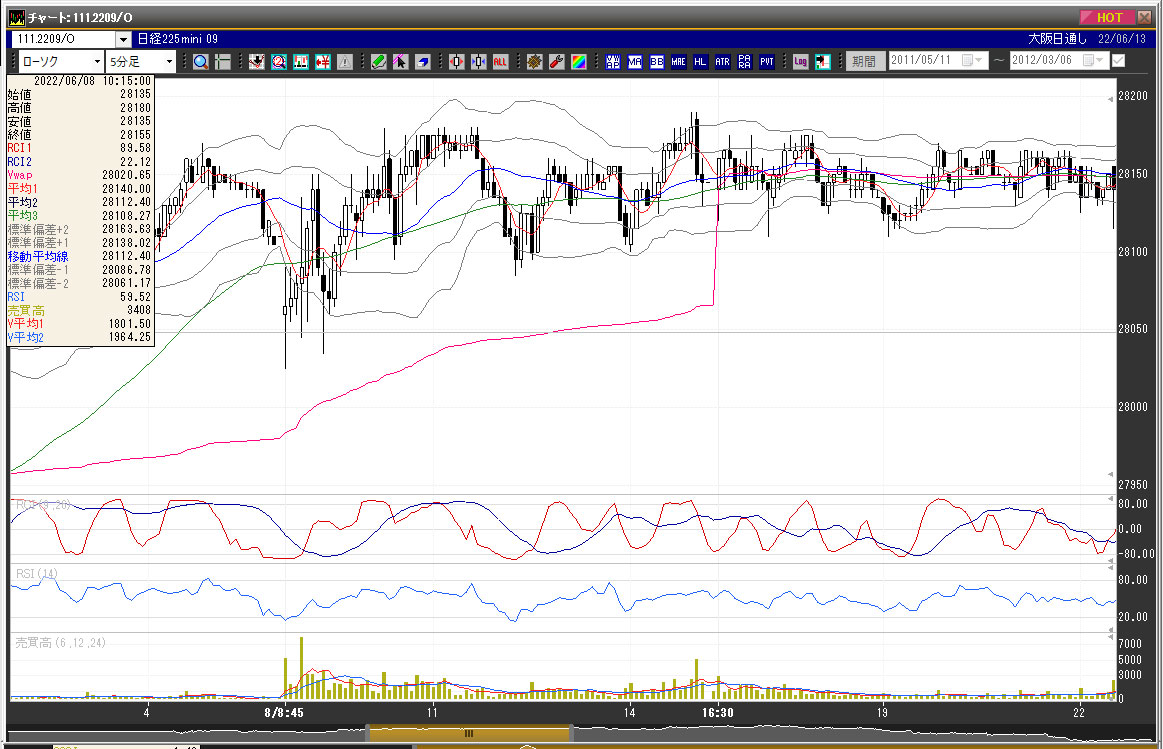Click the 標準偏差+2 legend row

[79, 229]
